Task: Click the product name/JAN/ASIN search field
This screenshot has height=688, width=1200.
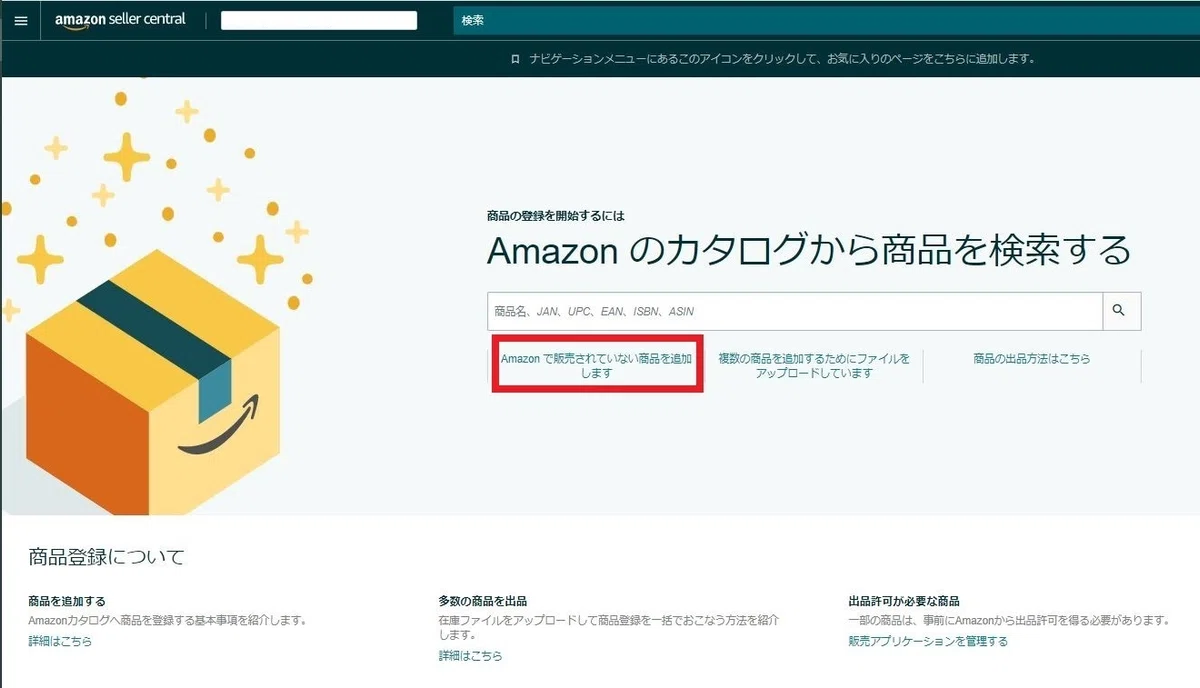Action: click(x=795, y=311)
